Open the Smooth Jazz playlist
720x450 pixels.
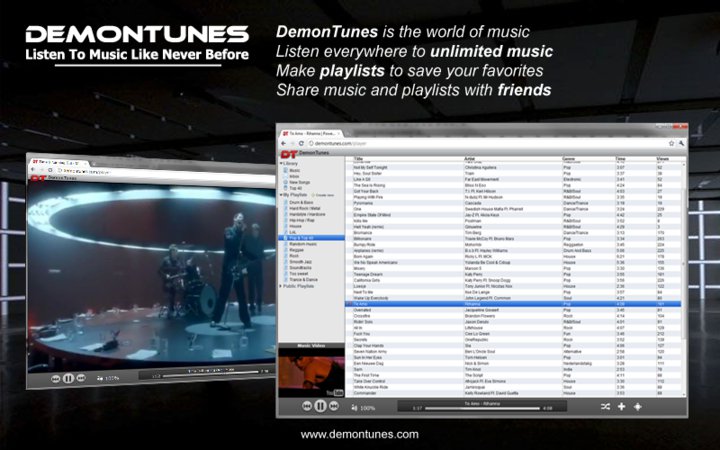300,262
